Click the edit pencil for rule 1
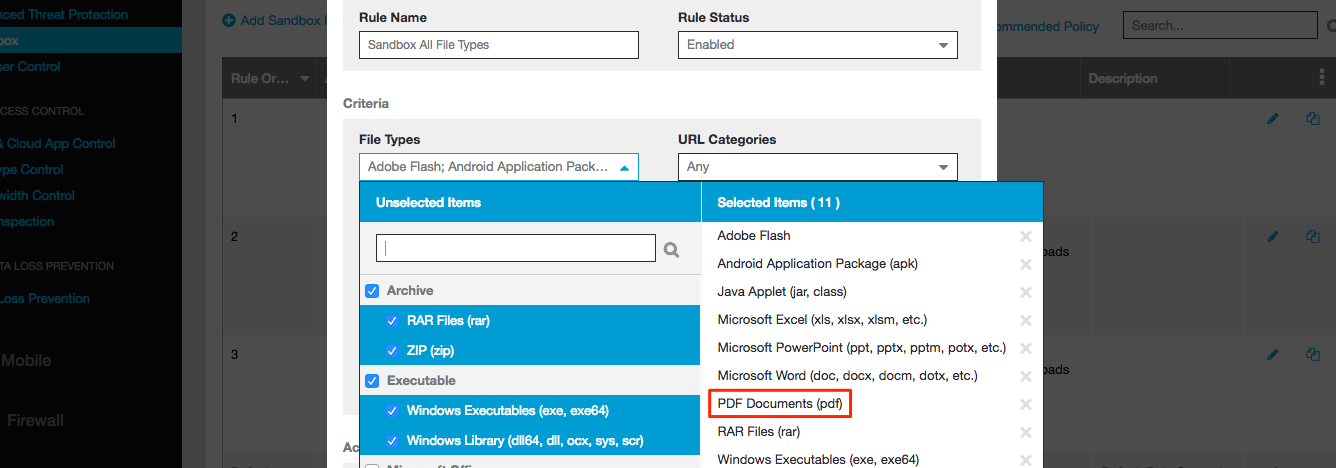This screenshot has width=1336, height=468. tap(1273, 118)
